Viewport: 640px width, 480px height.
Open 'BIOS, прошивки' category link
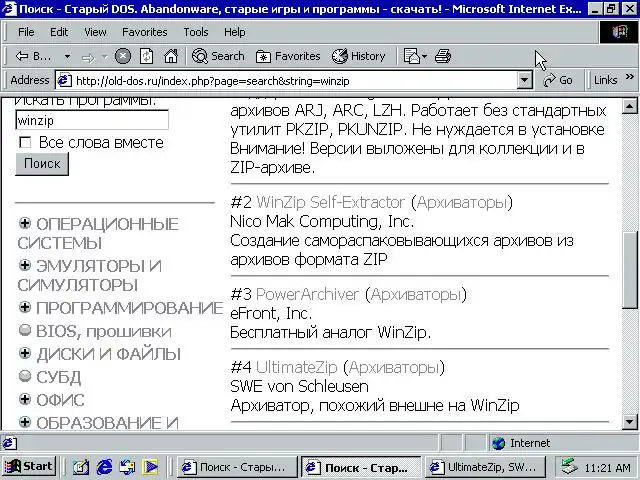coord(104,331)
